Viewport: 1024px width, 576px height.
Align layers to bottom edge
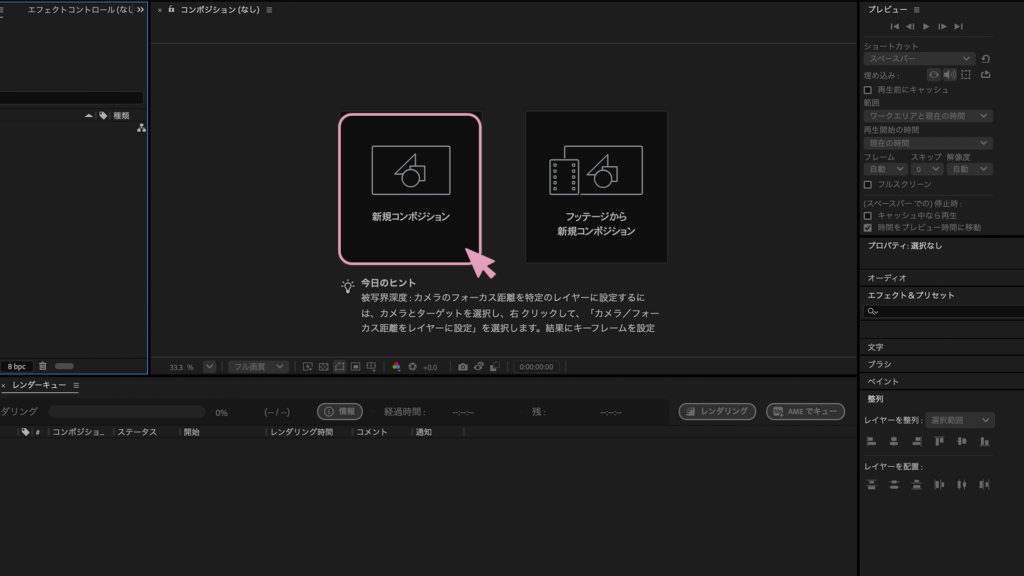click(985, 442)
